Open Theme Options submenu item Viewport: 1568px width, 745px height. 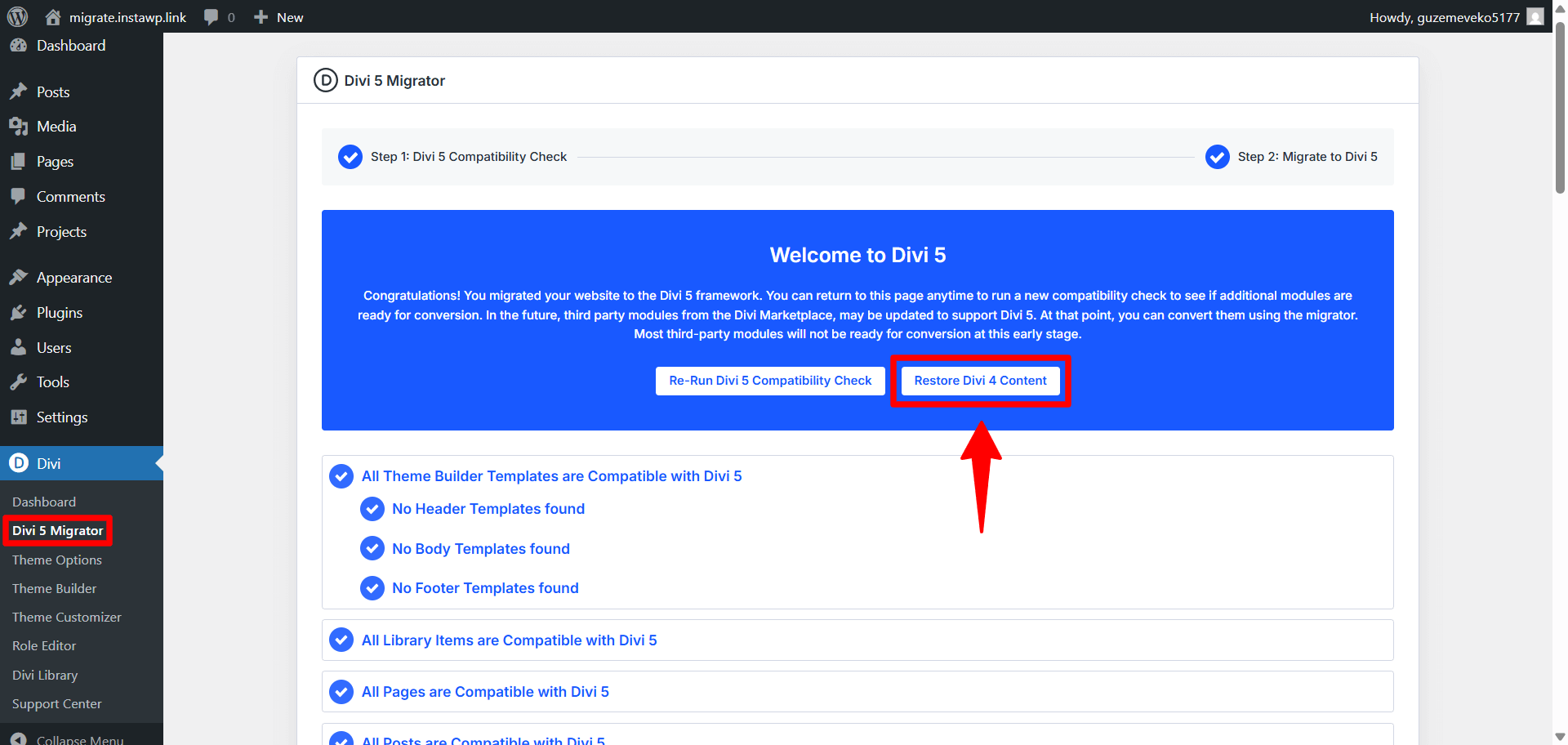[57, 560]
